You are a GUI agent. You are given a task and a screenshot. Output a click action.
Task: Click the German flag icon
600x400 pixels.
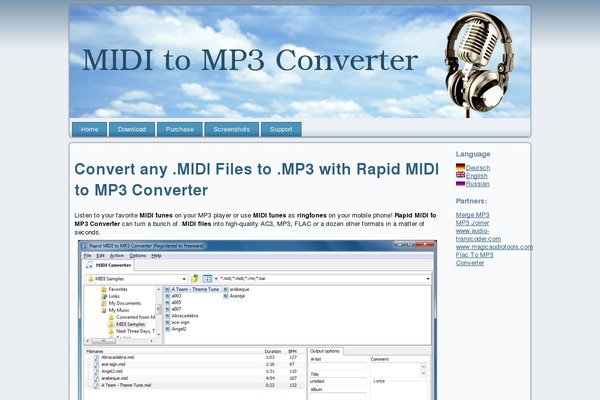tap(460, 167)
